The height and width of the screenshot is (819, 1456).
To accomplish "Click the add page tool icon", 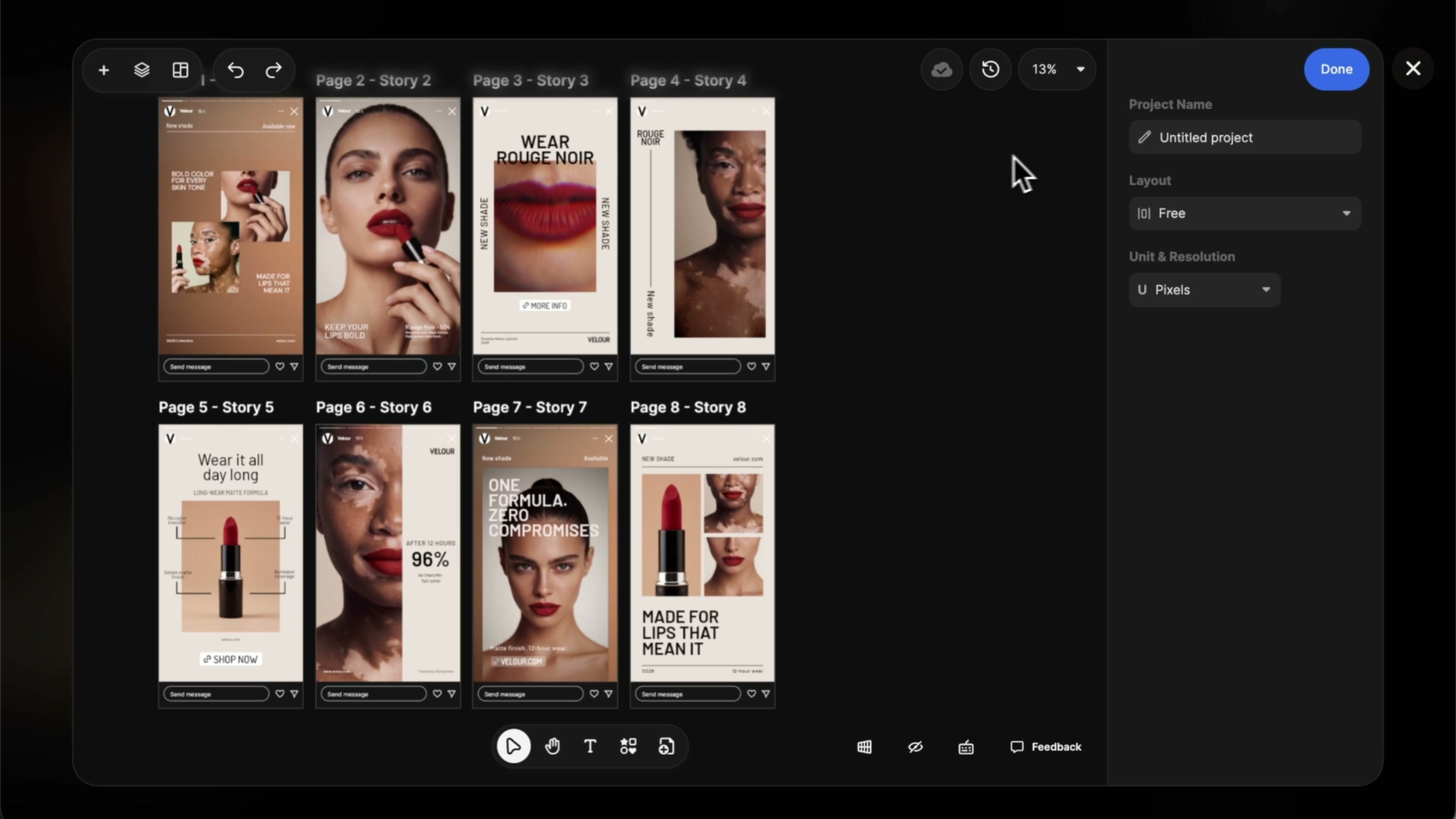I will (x=667, y=747).
